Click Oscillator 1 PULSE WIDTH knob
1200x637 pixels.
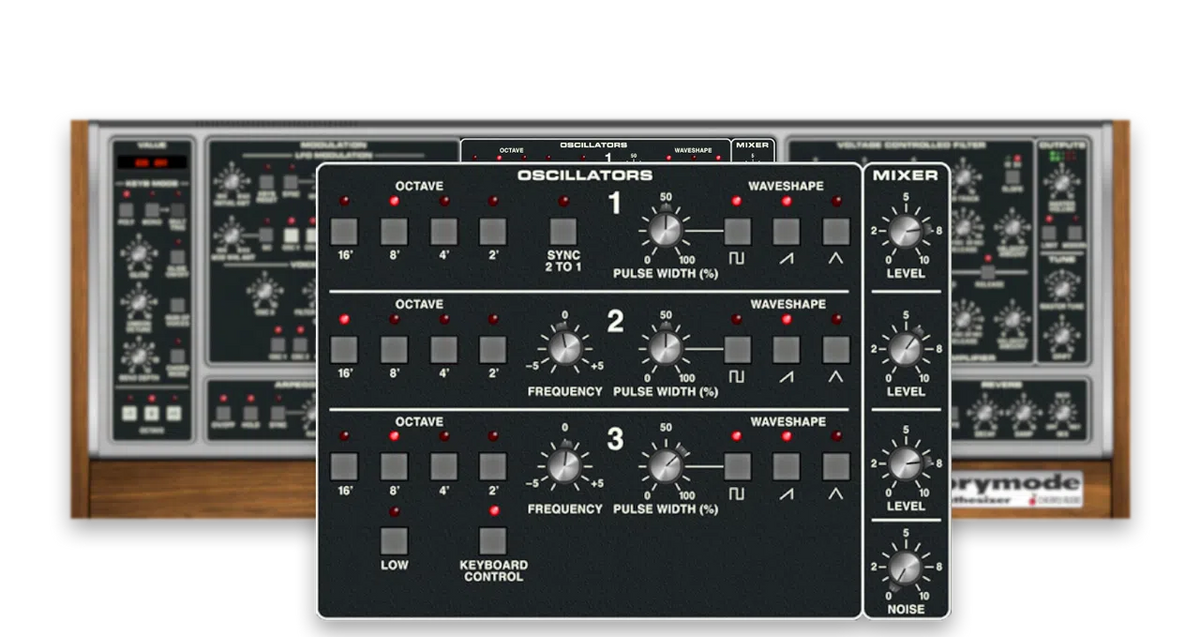(x=664, y=232)
